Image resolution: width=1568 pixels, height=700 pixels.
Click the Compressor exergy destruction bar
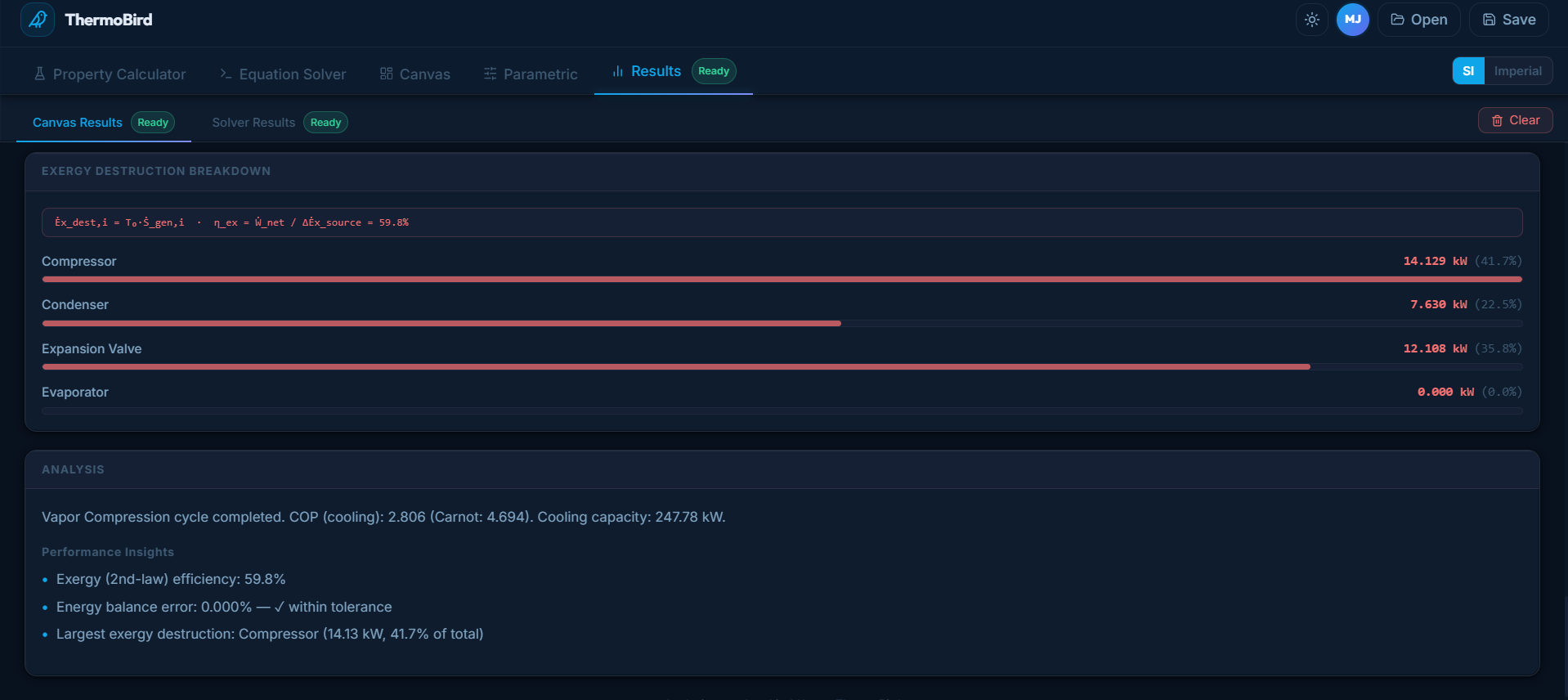[782, 280]
